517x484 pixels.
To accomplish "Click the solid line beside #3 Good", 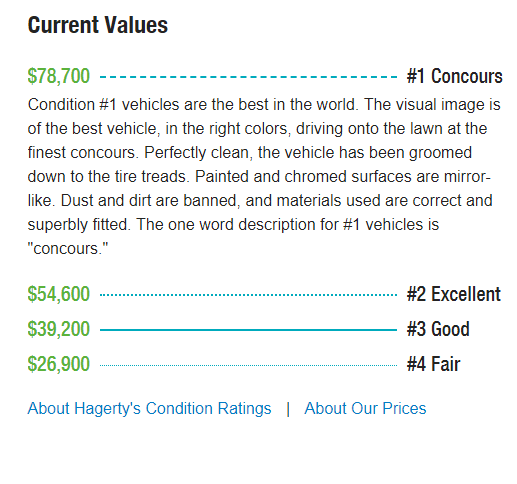I will coord(248,330).
